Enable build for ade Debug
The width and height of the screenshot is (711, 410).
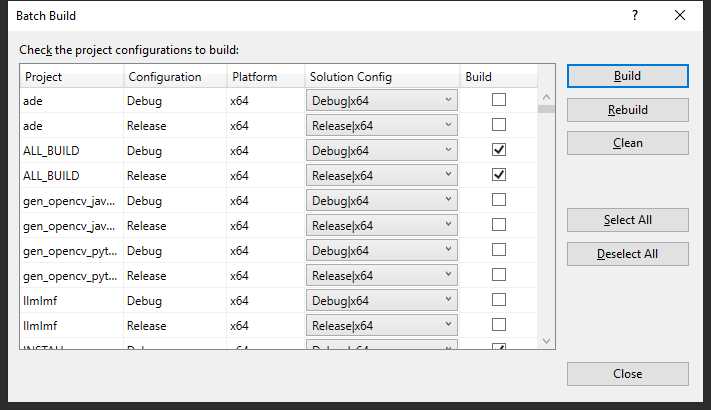499,100
